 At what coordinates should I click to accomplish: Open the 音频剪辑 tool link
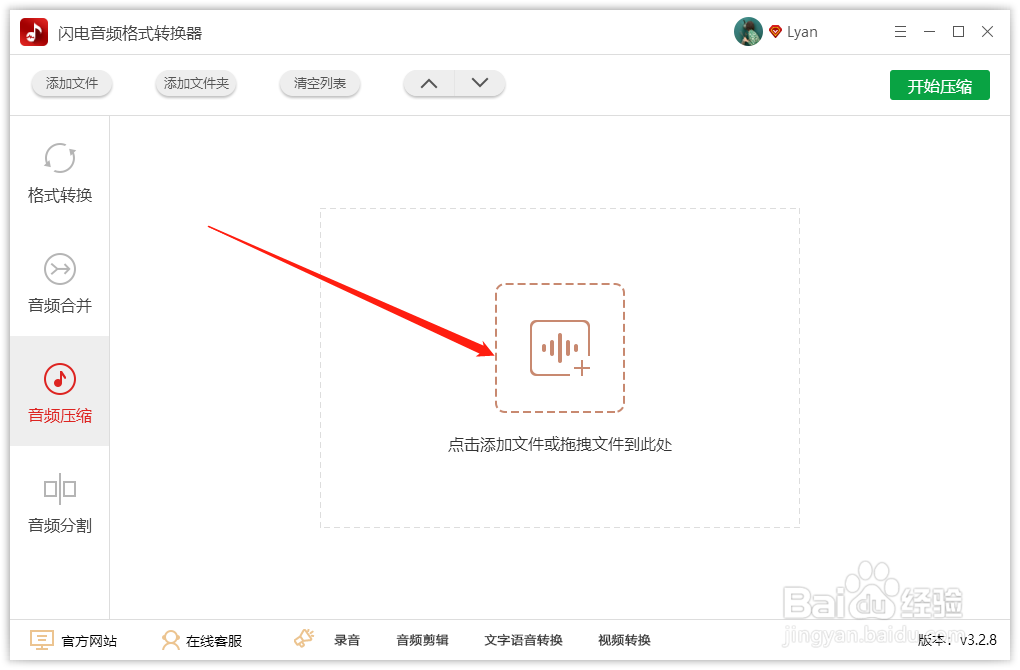click(x=422, y=640)
